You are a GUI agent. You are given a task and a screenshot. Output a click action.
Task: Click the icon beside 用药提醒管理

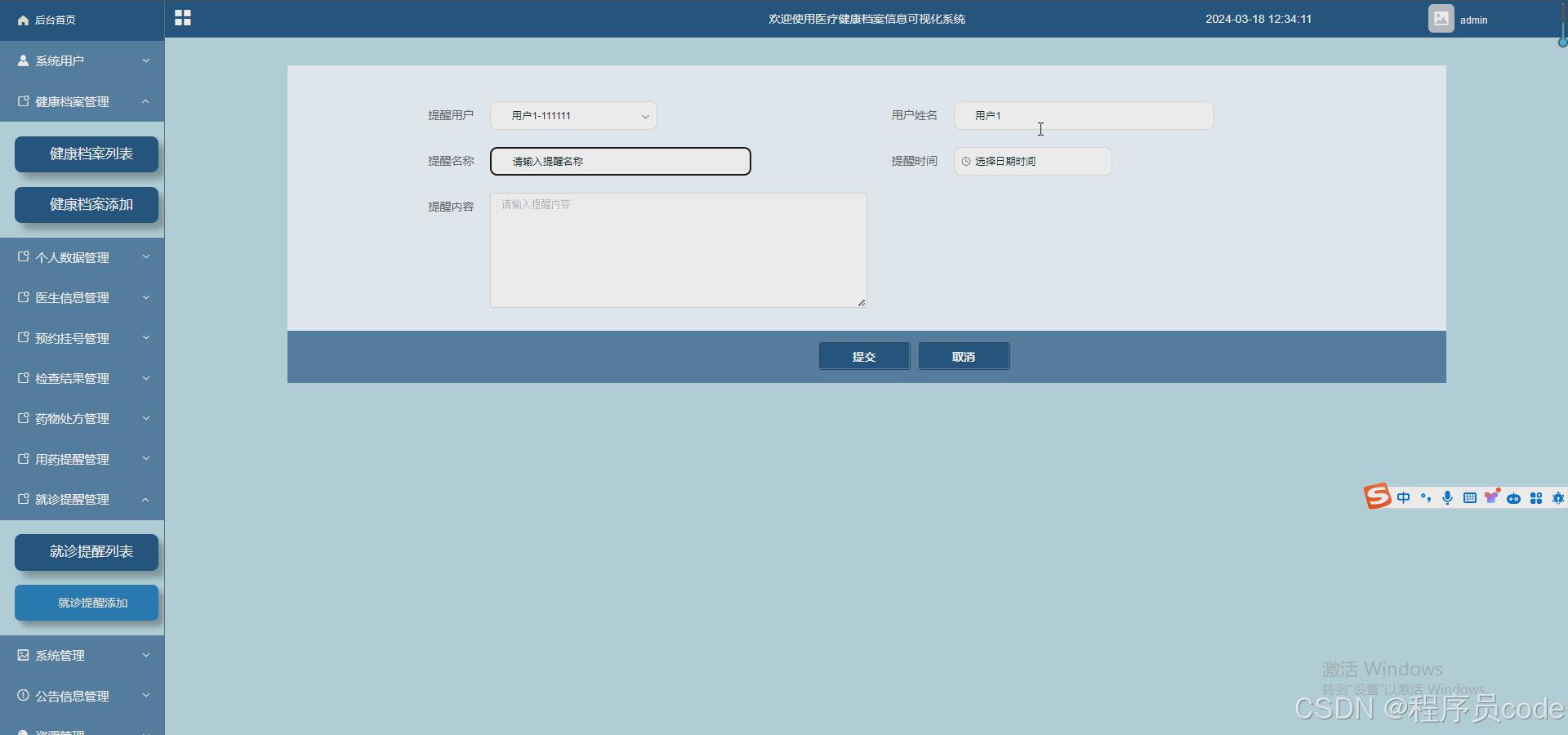pyautogui.click(x=23, y=459)
